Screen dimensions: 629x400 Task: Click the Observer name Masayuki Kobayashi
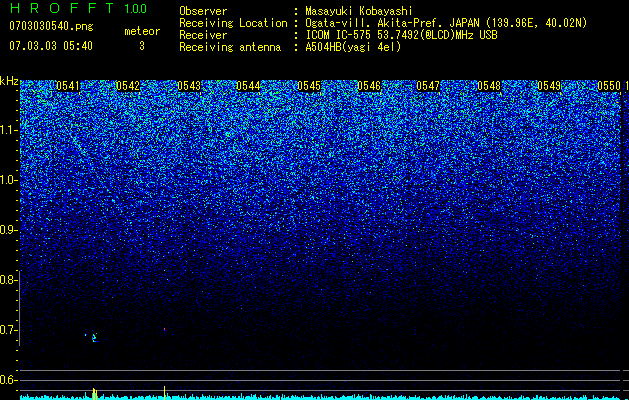pos(359,11)
